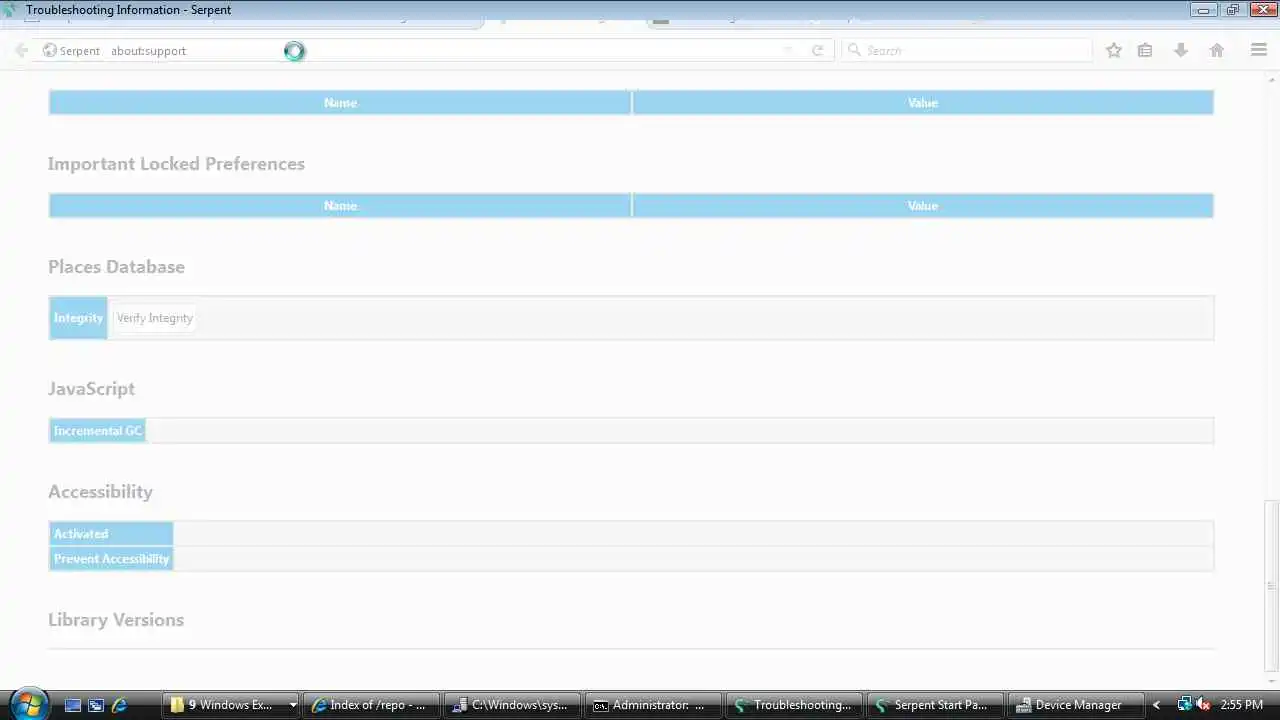The image size is (1280, 720).
Task: Go to the Home page icon
Action: coord(1217,50)
